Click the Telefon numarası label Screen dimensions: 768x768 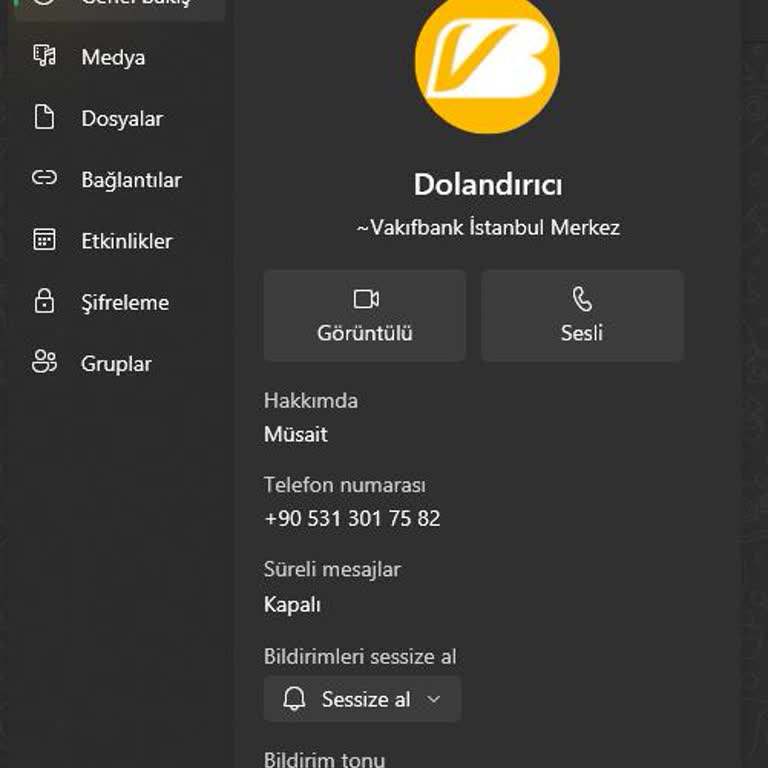click(x=345, y=485)
